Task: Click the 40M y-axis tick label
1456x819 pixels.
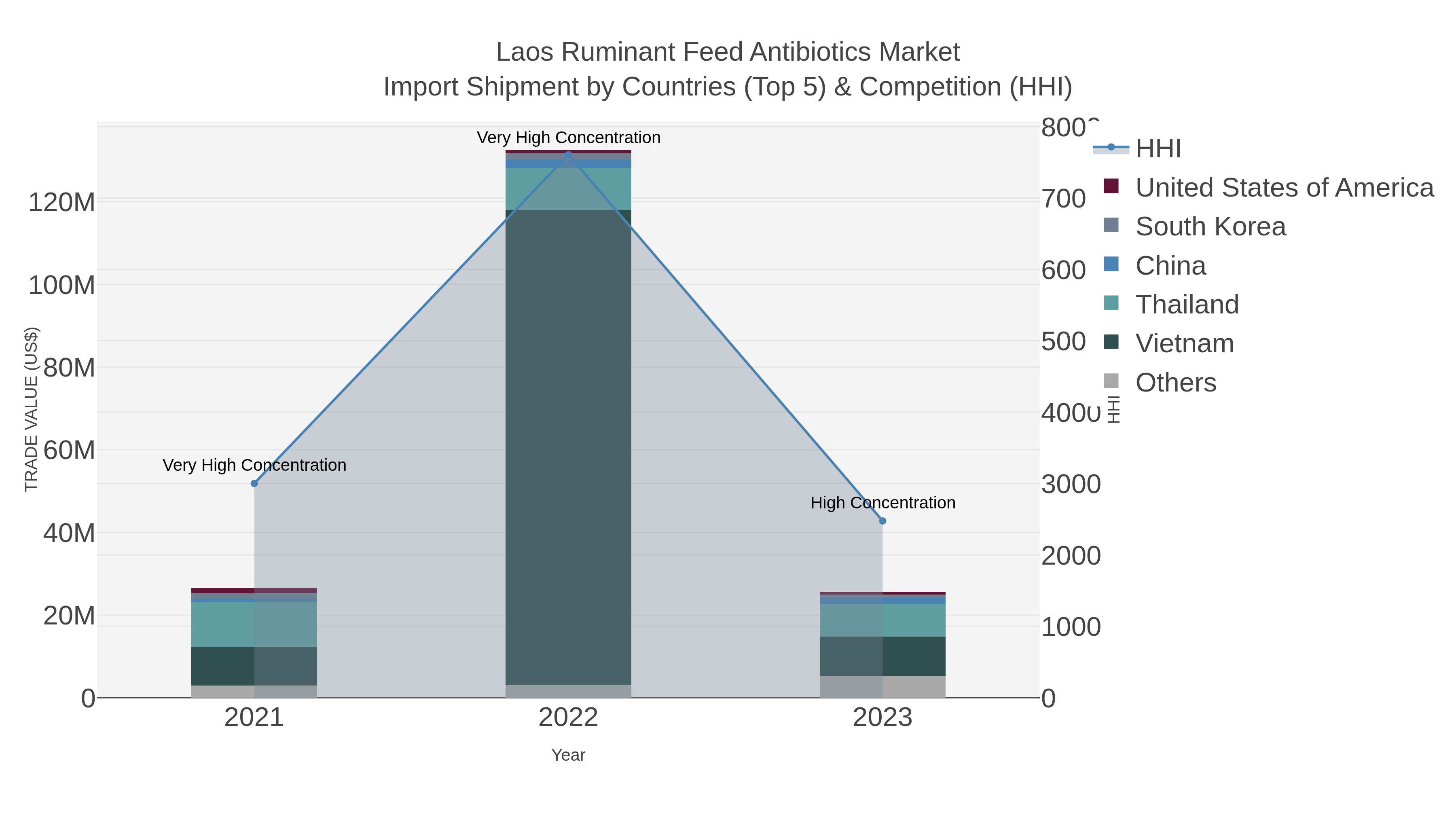Action: point(69,533)
